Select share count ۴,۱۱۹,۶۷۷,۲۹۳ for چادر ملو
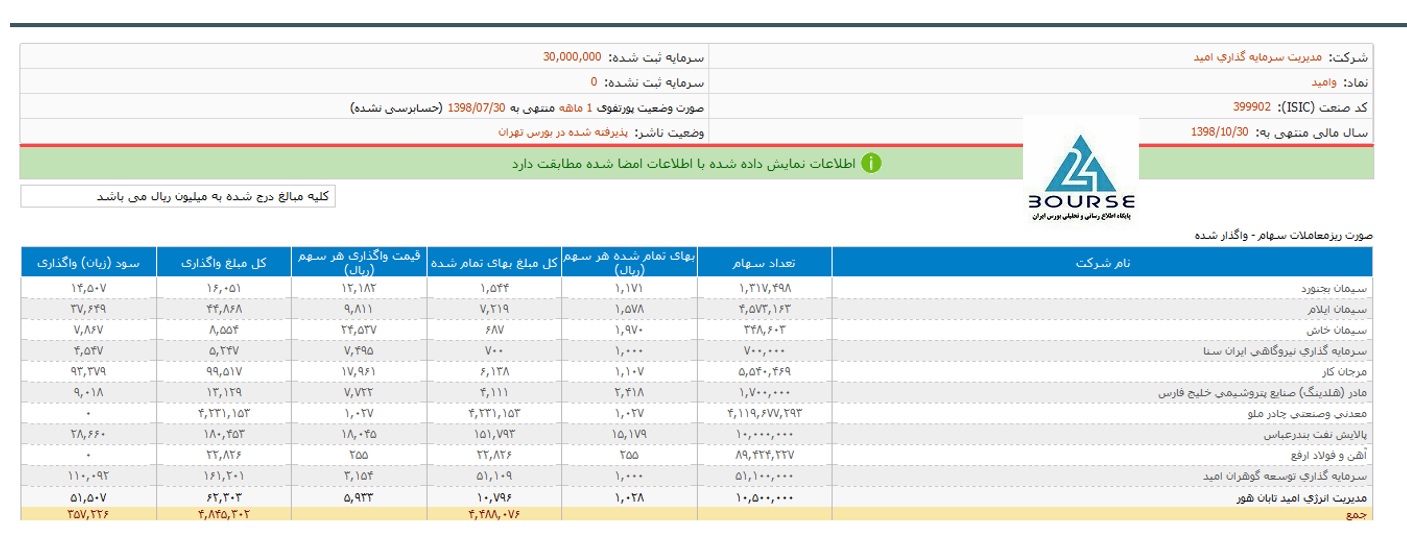This screenshot has height=539, width=1407. tap(764, 414)
